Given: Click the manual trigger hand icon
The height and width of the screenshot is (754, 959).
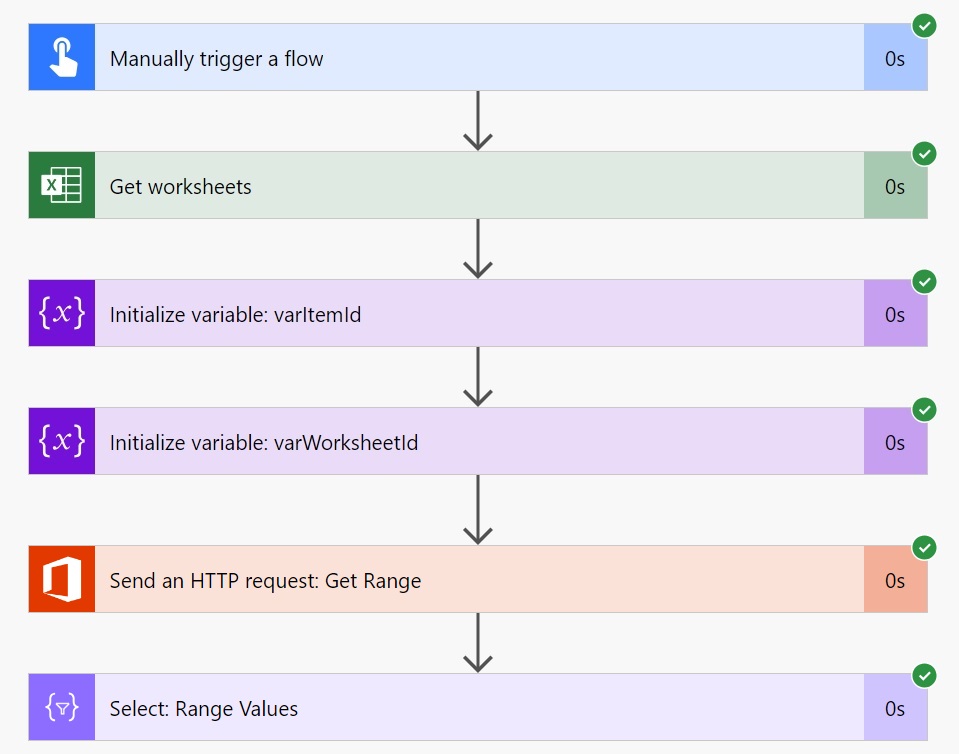Looking at the screenshot, I should pyautogui.click(x=62, y=57).
